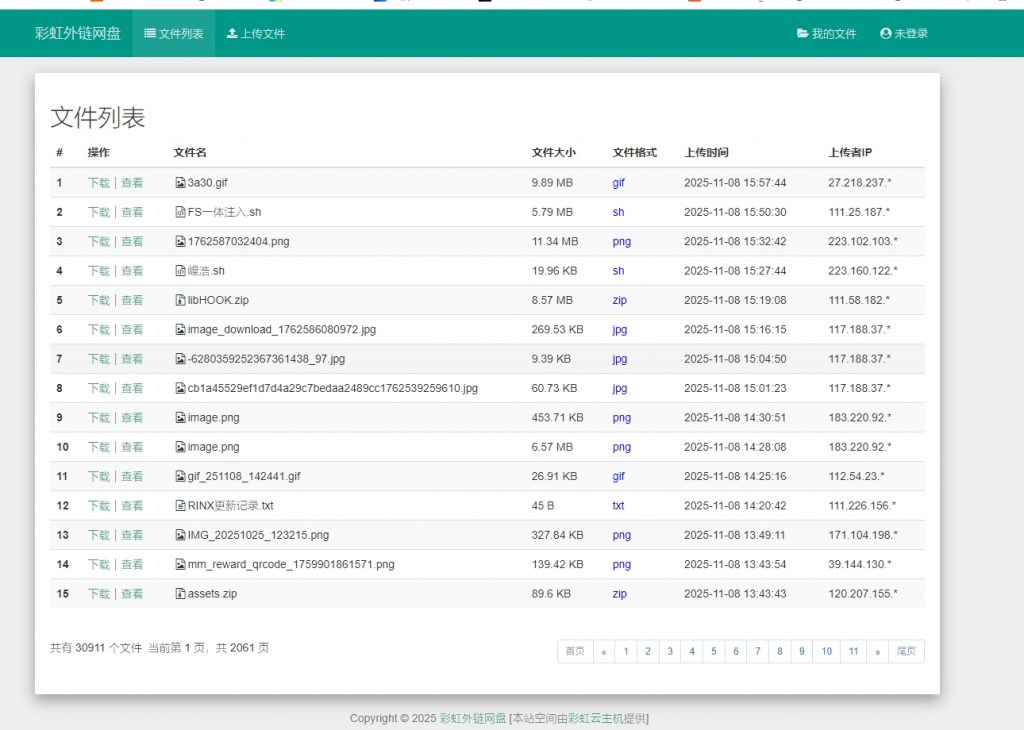1024x730 pixels.
Task: Click the user icon beside 未登录
Action: click(884, 33)
